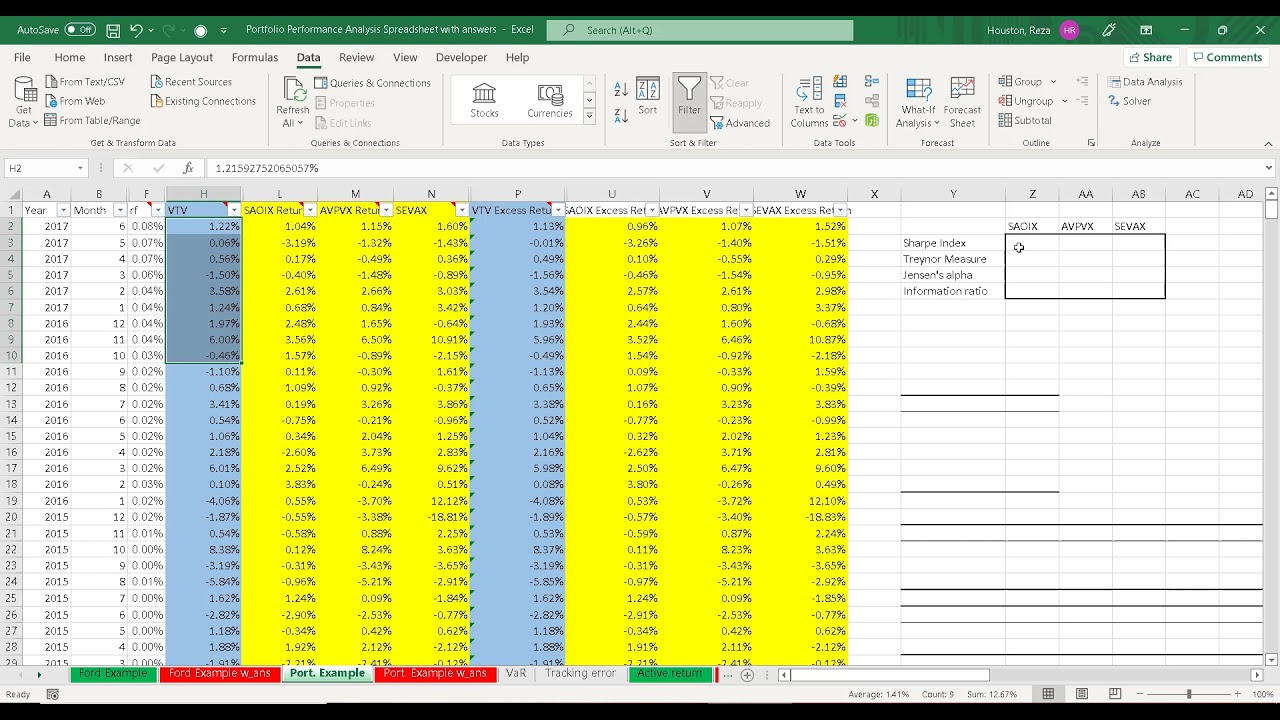This screenshot has height=720, width=1280.
Task: Switch to Page Layout view
Action: [x=1082, y=694]
